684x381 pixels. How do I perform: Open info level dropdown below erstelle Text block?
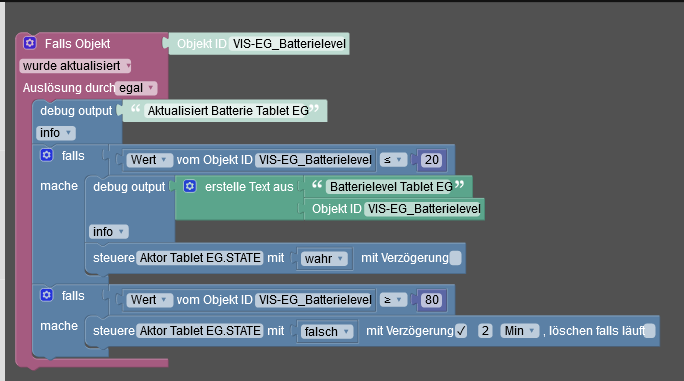(x=109, y=232)
